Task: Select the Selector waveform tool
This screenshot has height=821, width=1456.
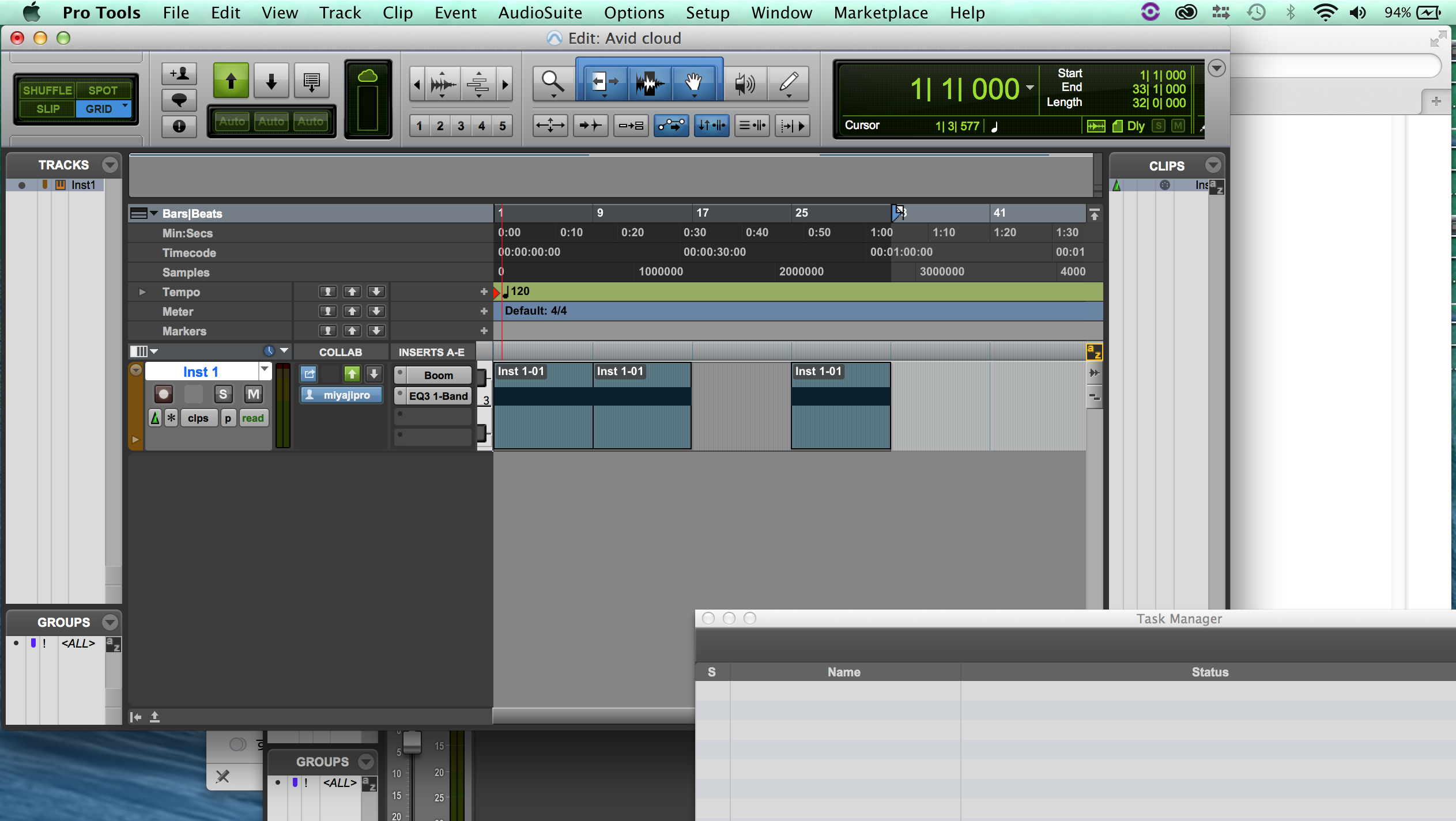Action: (650, 84)
